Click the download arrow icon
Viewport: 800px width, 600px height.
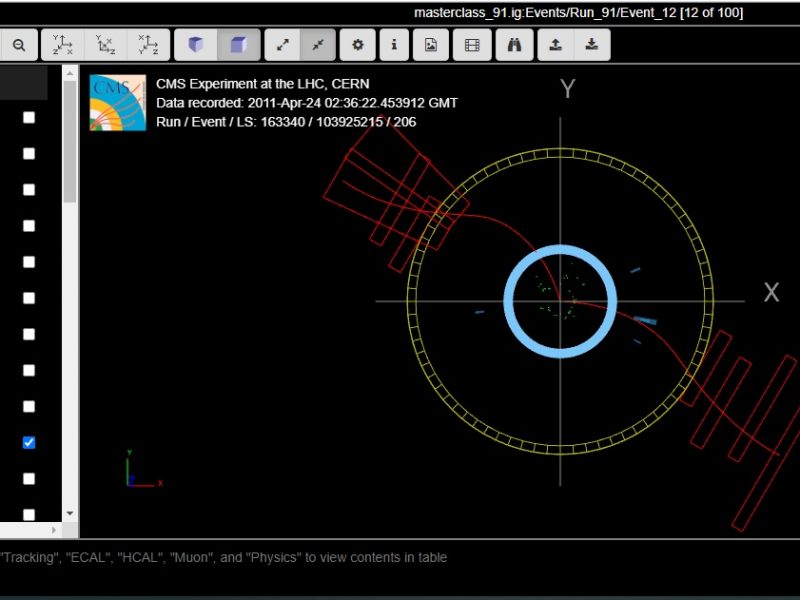[592, 45]
